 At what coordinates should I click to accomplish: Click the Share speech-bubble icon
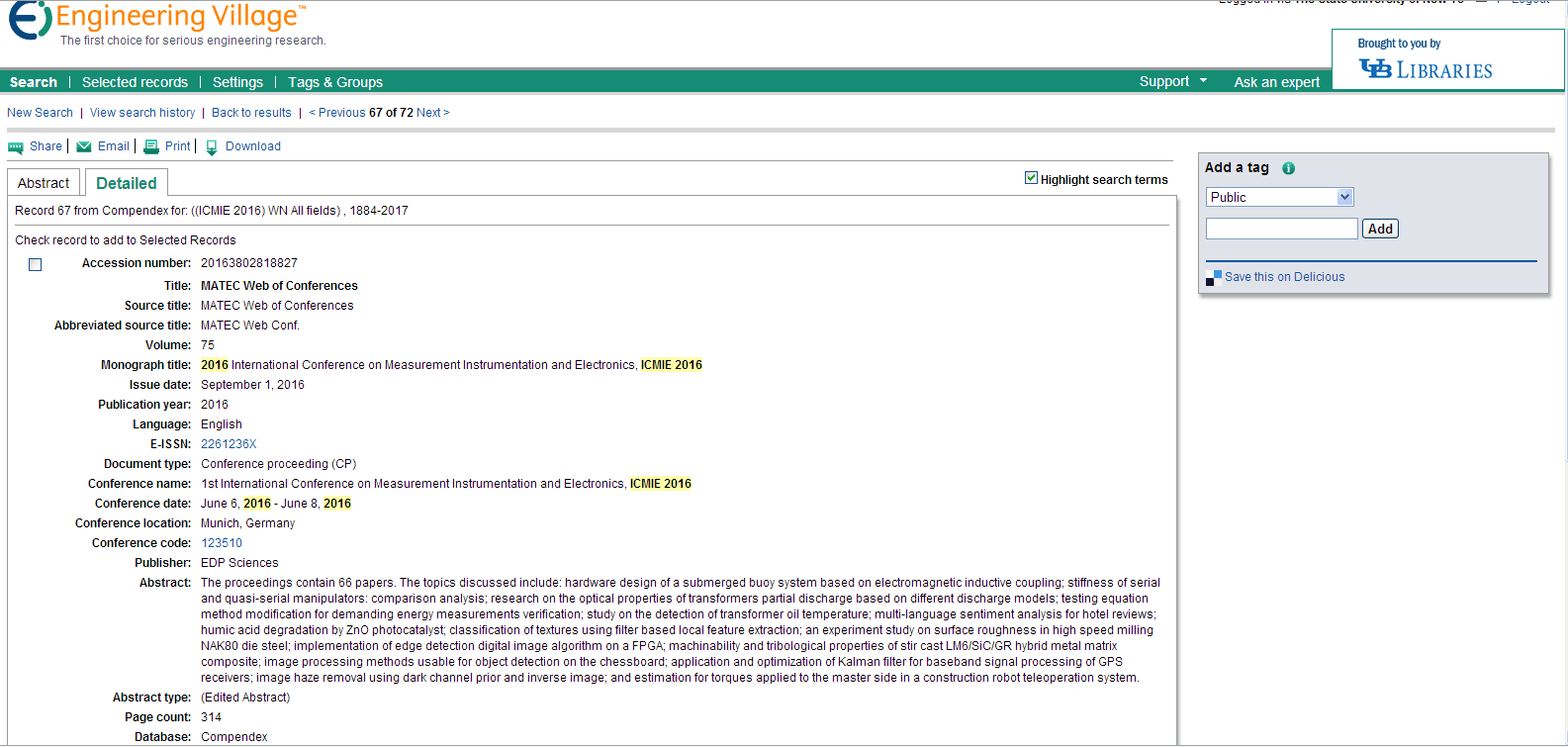point(16,147)
